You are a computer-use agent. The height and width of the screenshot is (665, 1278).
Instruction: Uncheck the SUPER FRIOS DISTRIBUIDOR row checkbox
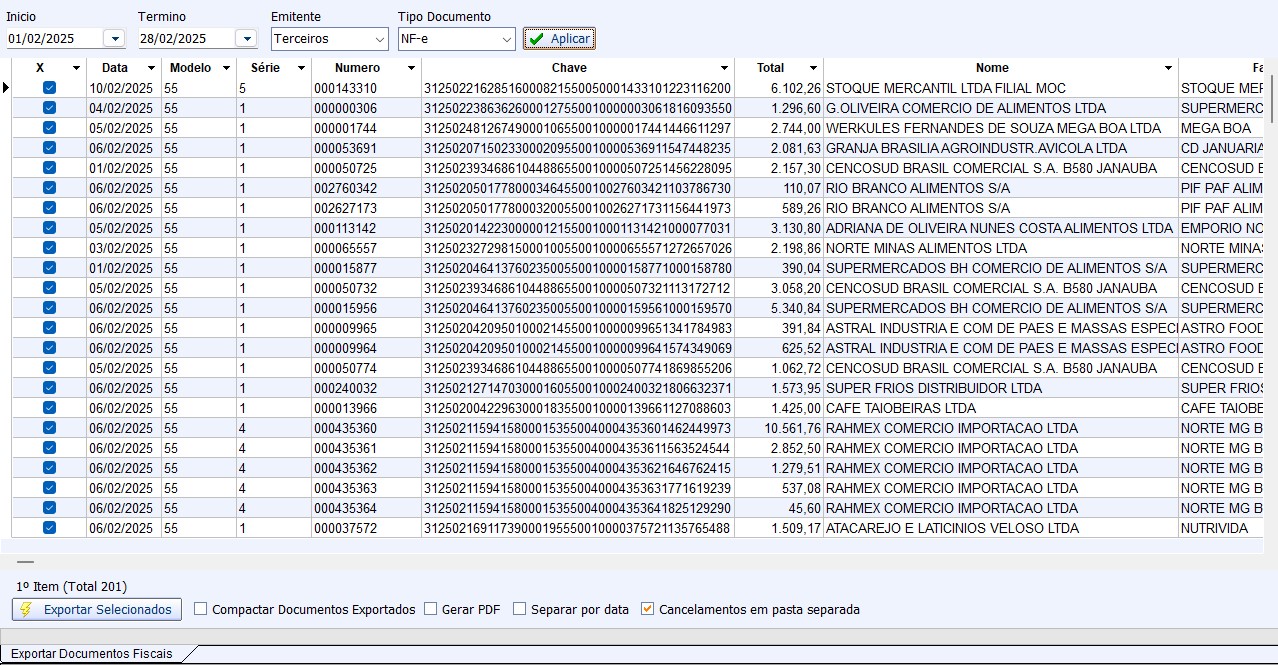click(49, 388)
